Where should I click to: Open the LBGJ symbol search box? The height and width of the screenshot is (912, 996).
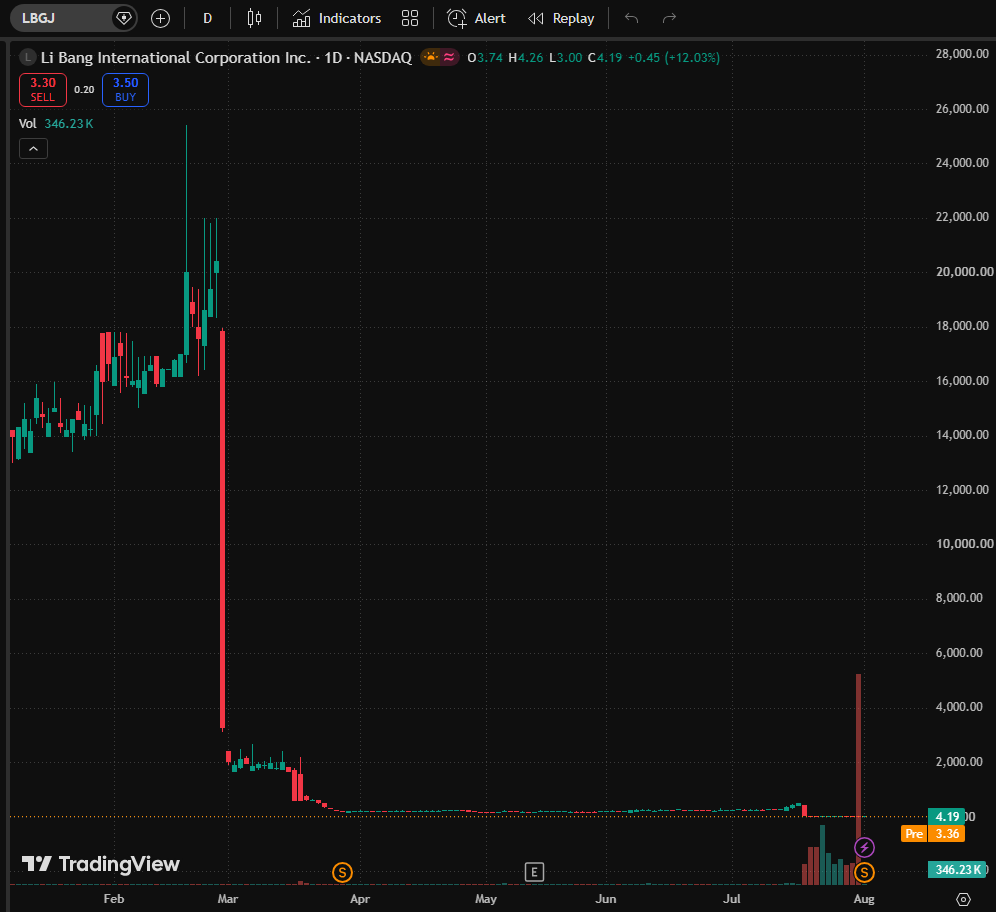coord(73,18)
